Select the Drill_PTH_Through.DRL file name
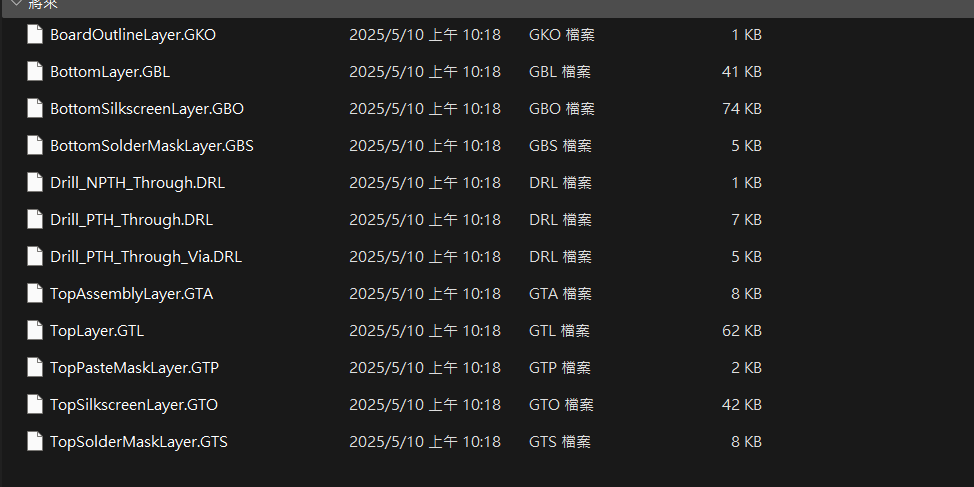Screen dimensions: 974x487 (132, 220)
